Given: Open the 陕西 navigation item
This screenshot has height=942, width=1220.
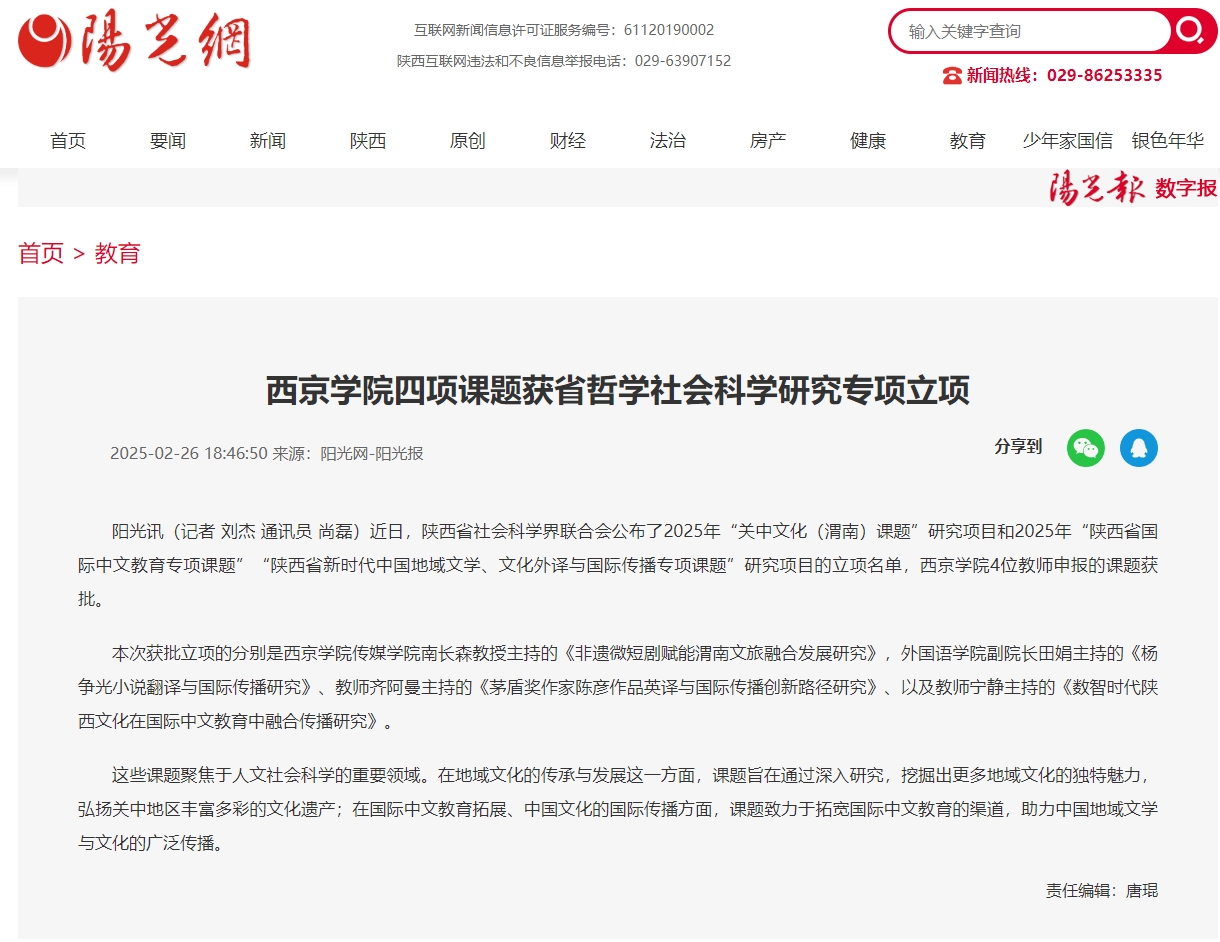Looking at the screenshot, I should tap(368, 141).
